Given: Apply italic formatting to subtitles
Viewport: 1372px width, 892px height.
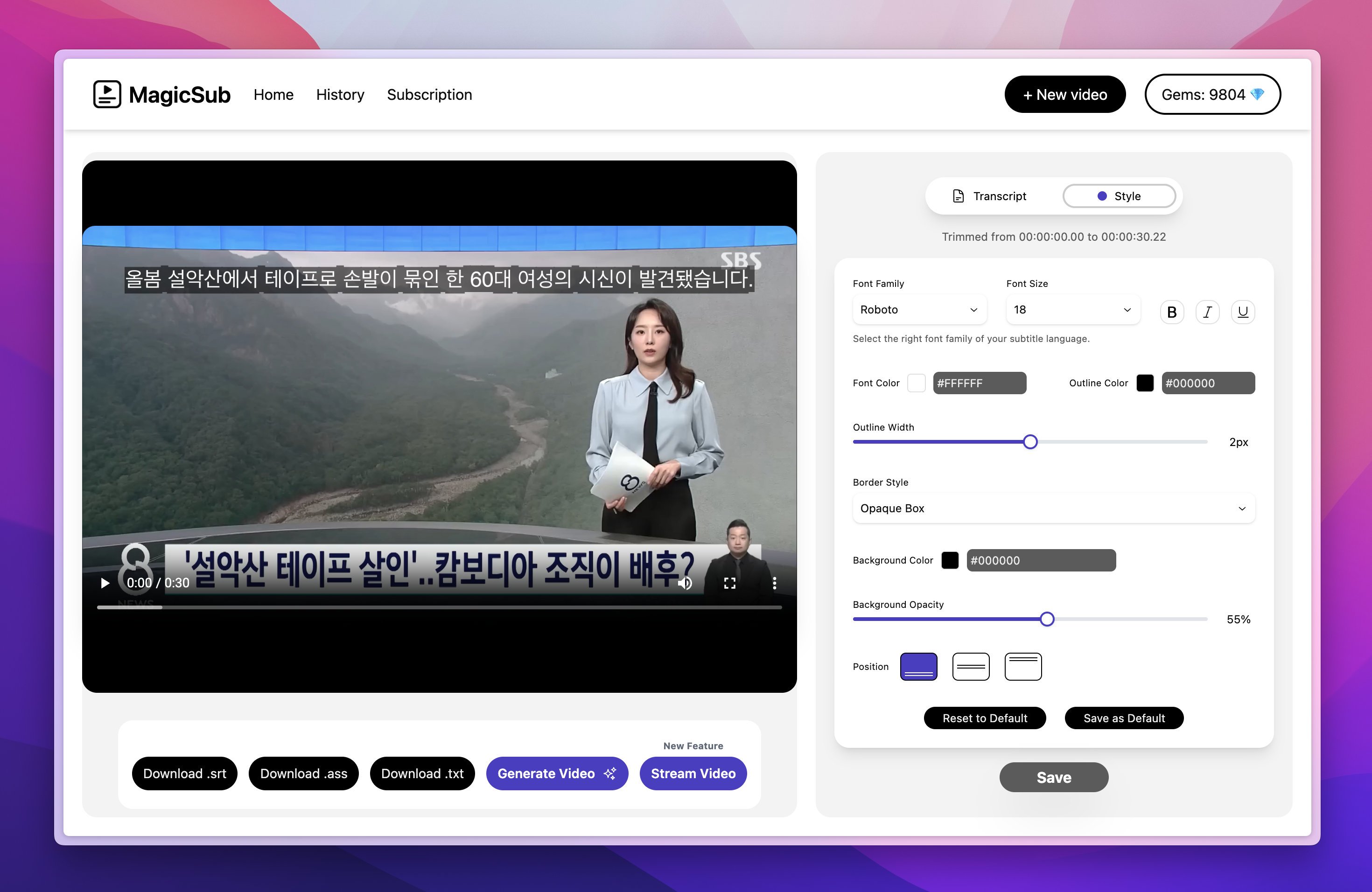Looking at the screenshot, I should [1208, 312].
